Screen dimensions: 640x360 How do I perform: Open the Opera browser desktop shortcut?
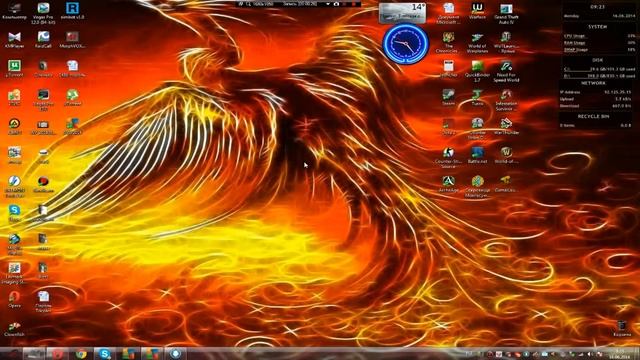(x=15, y=300)
